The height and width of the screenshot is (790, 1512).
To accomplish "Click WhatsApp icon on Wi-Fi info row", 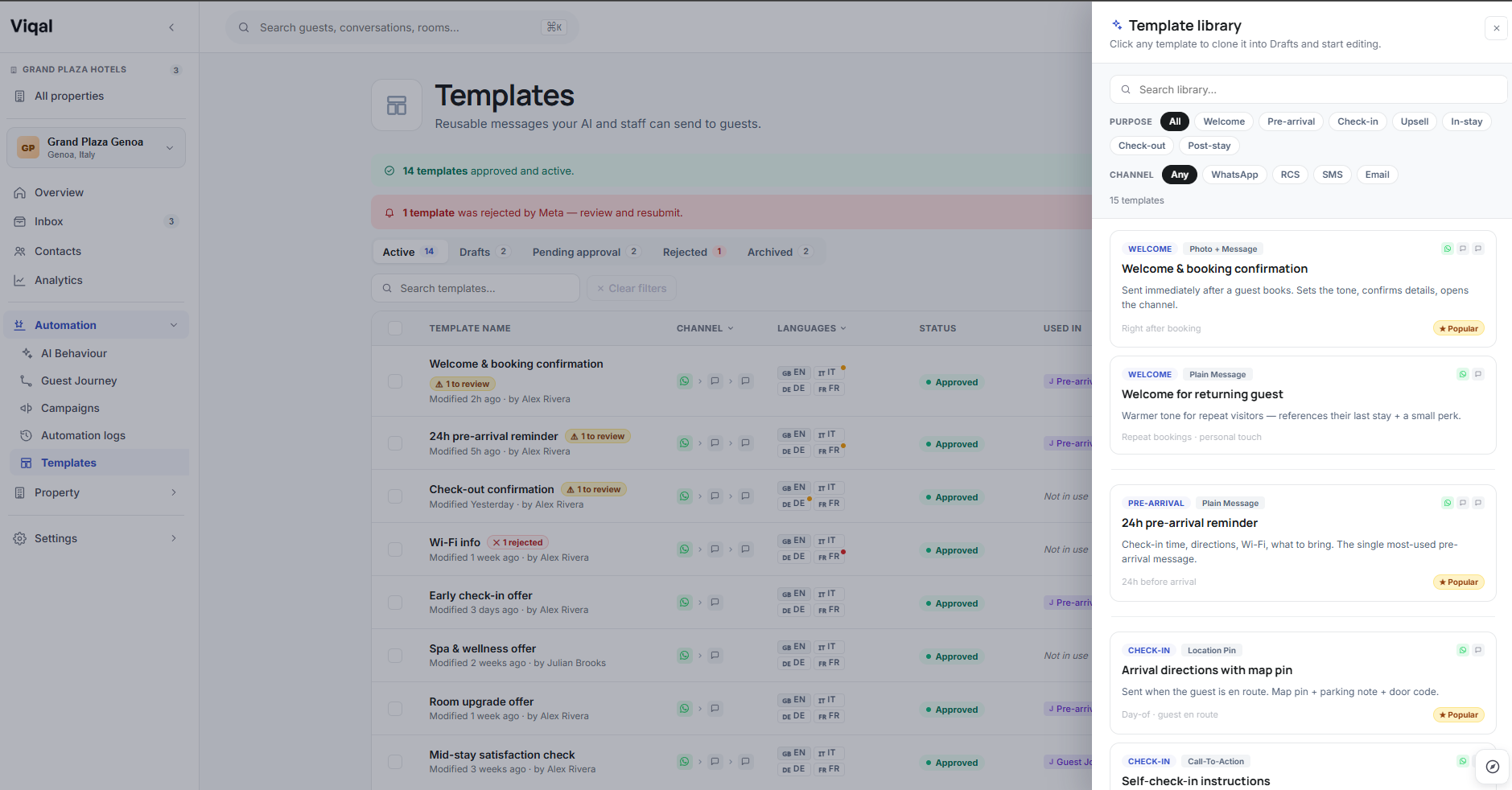I will click(x=685, y=549).
